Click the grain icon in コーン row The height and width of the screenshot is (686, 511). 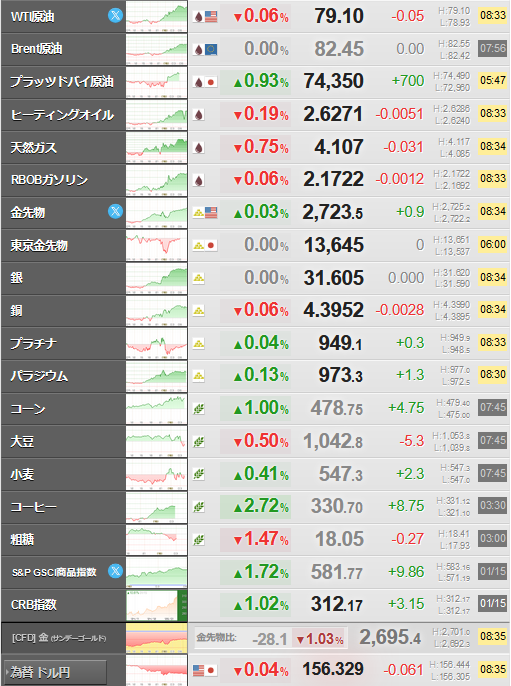[199, 409]
